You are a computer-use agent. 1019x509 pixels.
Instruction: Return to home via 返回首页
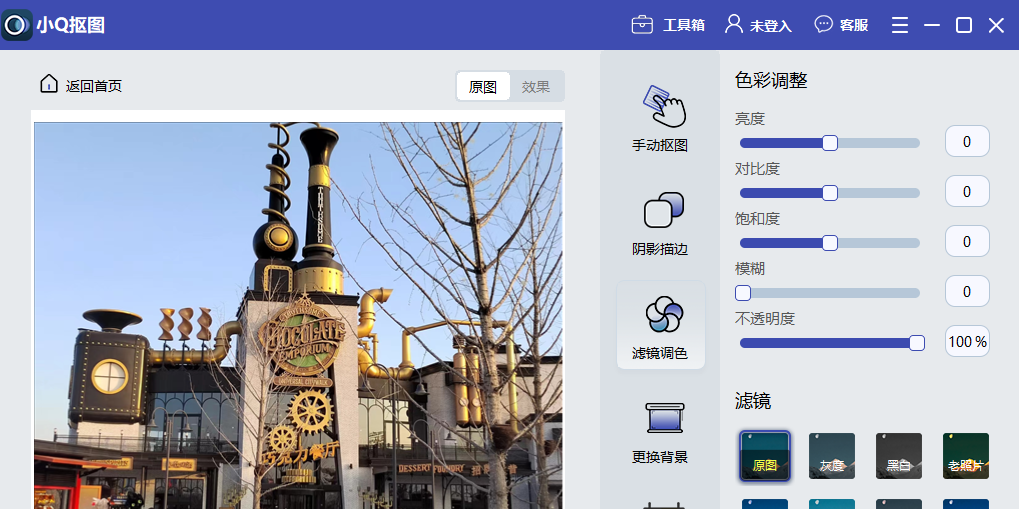click(x=81, y=85)
